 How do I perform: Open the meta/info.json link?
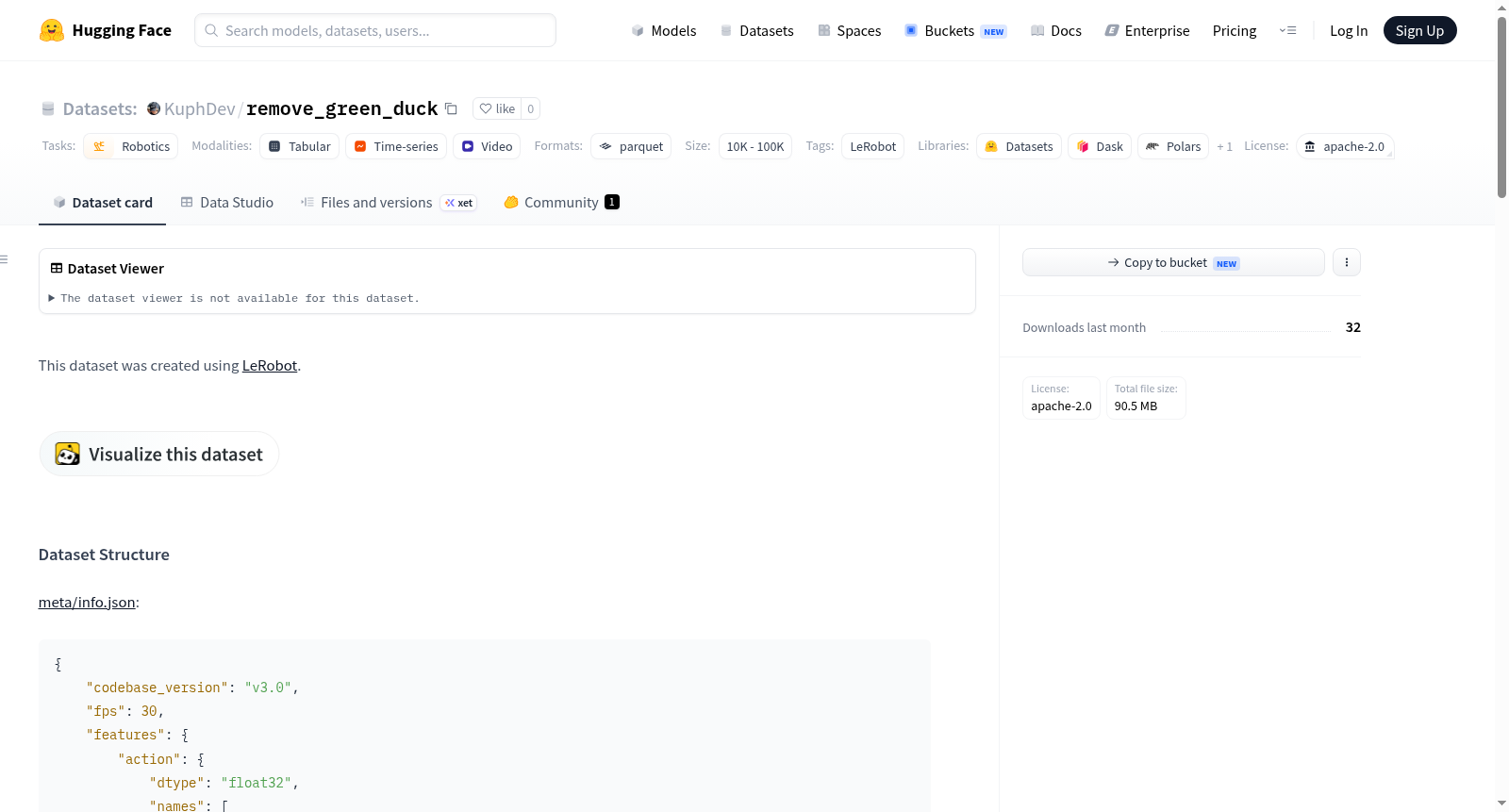coord(87,603)
